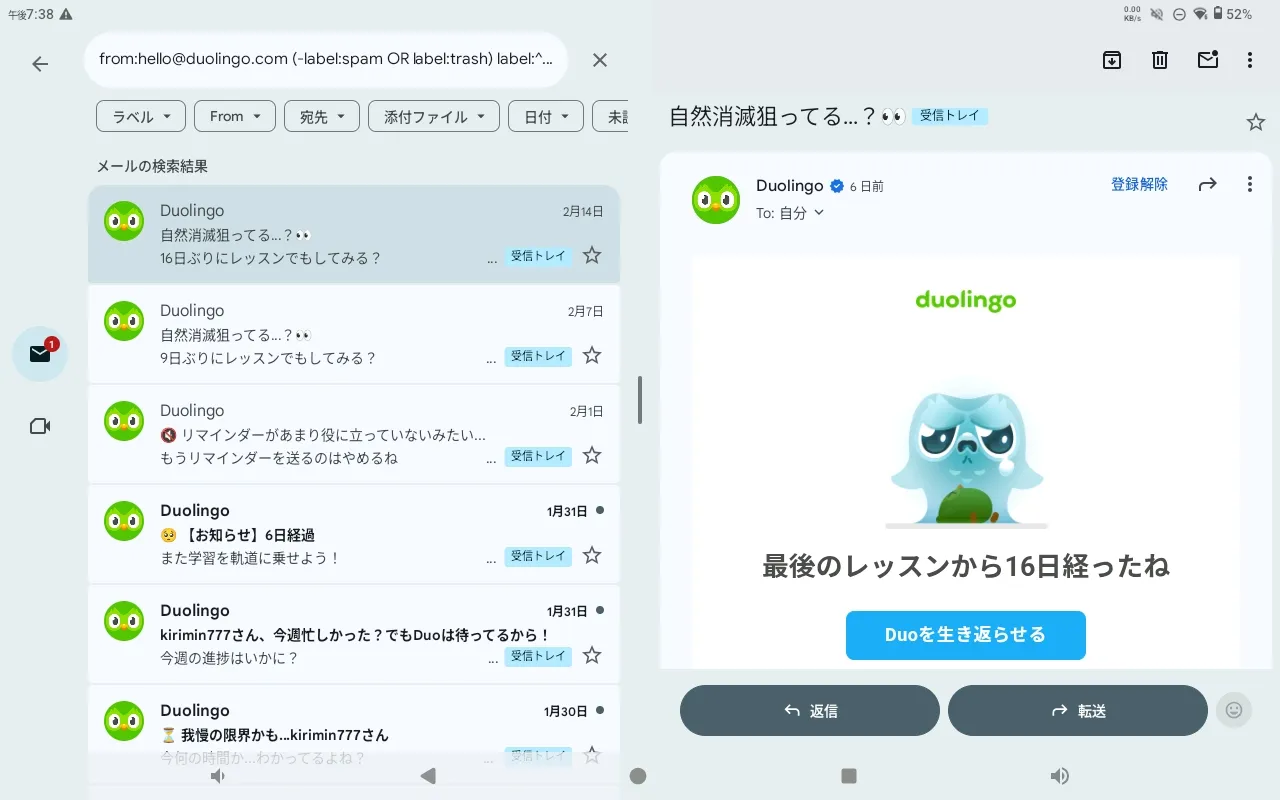
Task: Switch to the Meet video tab
Action: point(40,426)
